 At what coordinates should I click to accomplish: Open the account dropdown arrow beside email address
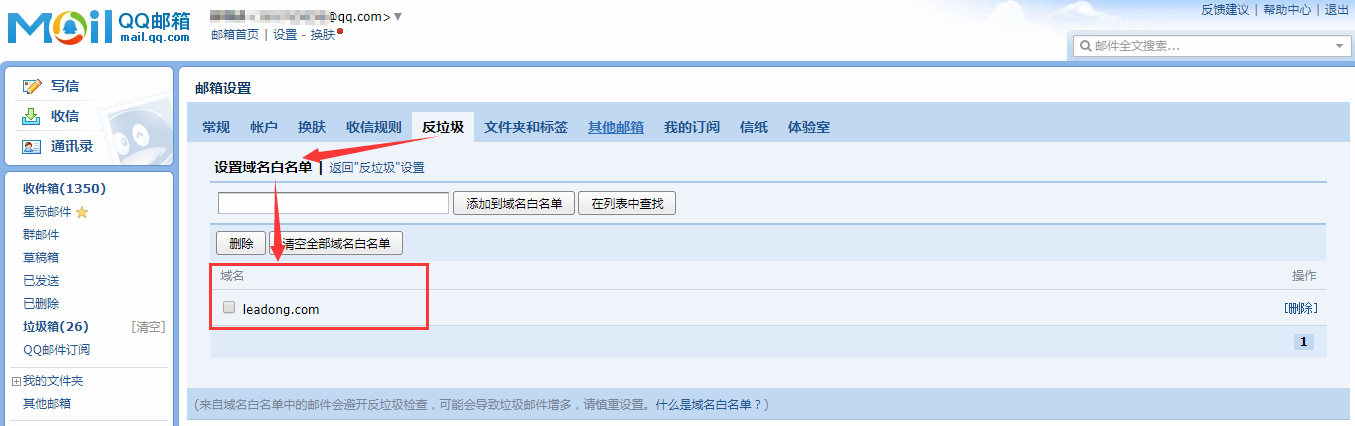398,16
